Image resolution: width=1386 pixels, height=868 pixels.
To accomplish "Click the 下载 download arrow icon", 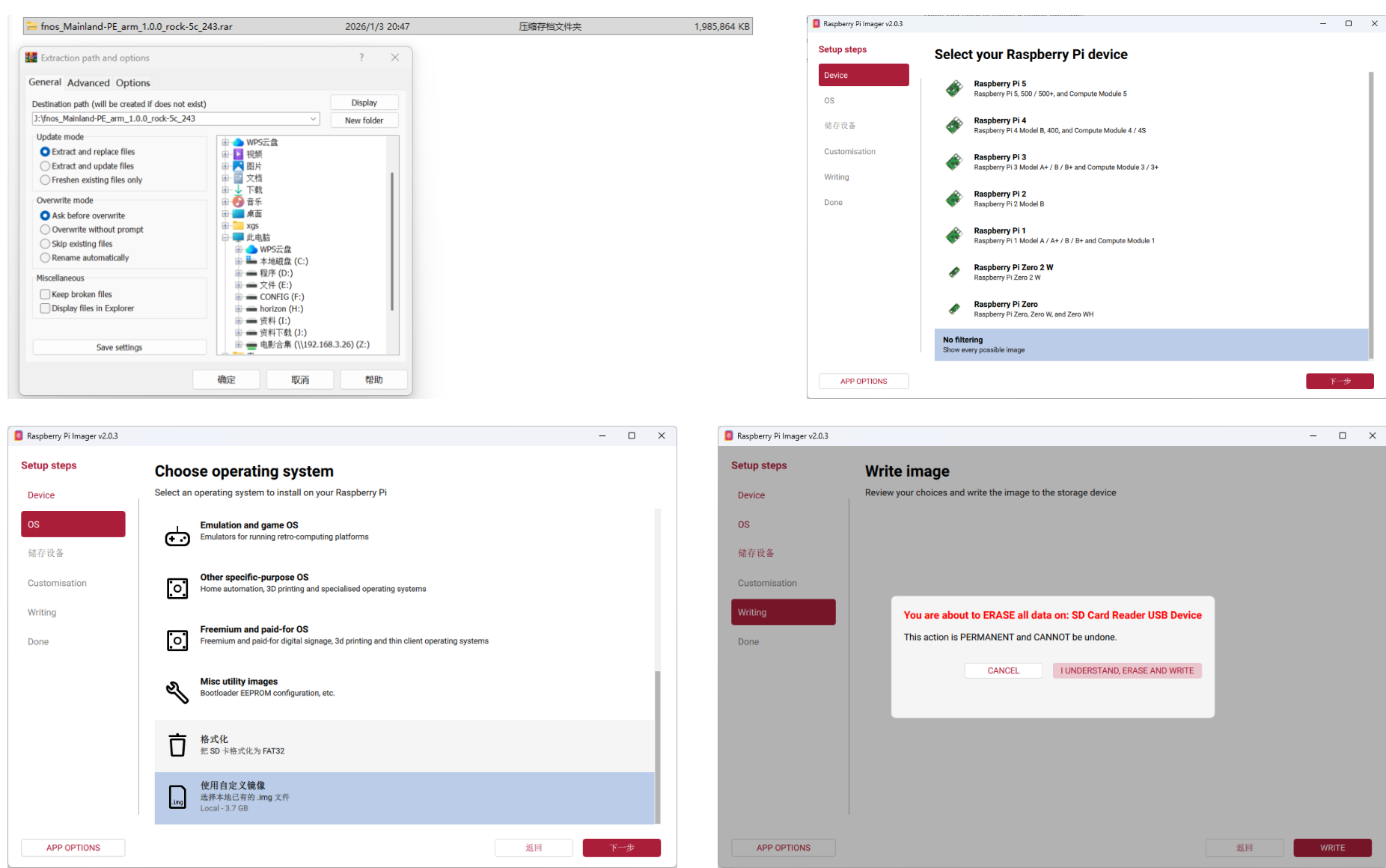I will click(238, 190).
